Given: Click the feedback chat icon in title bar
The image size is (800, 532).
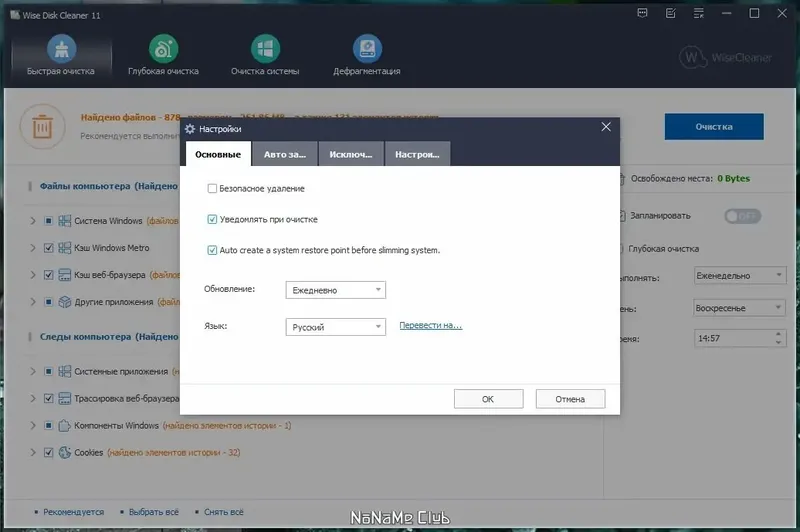Looking at the screenshot, I should [x=642, y=13].
